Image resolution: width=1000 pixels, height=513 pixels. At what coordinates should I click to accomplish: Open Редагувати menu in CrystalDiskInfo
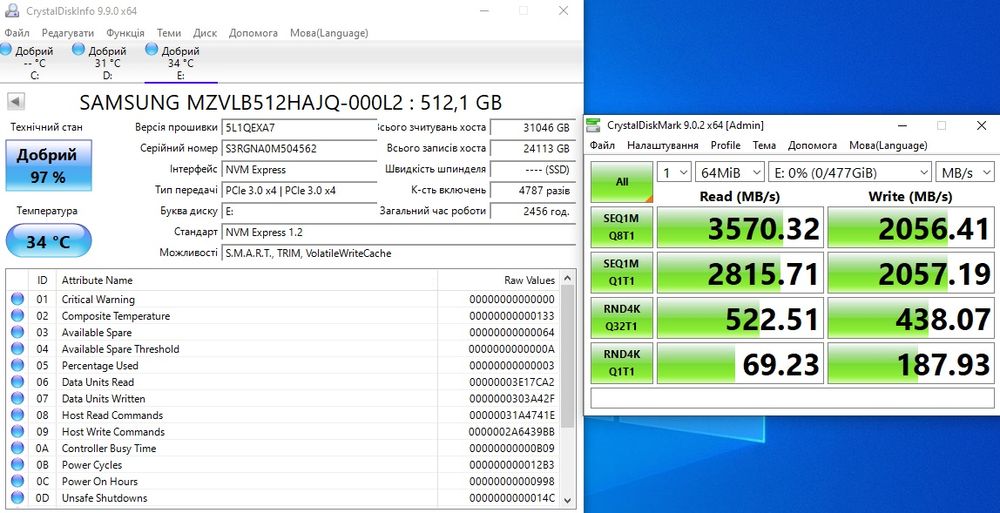click(68, 33)
